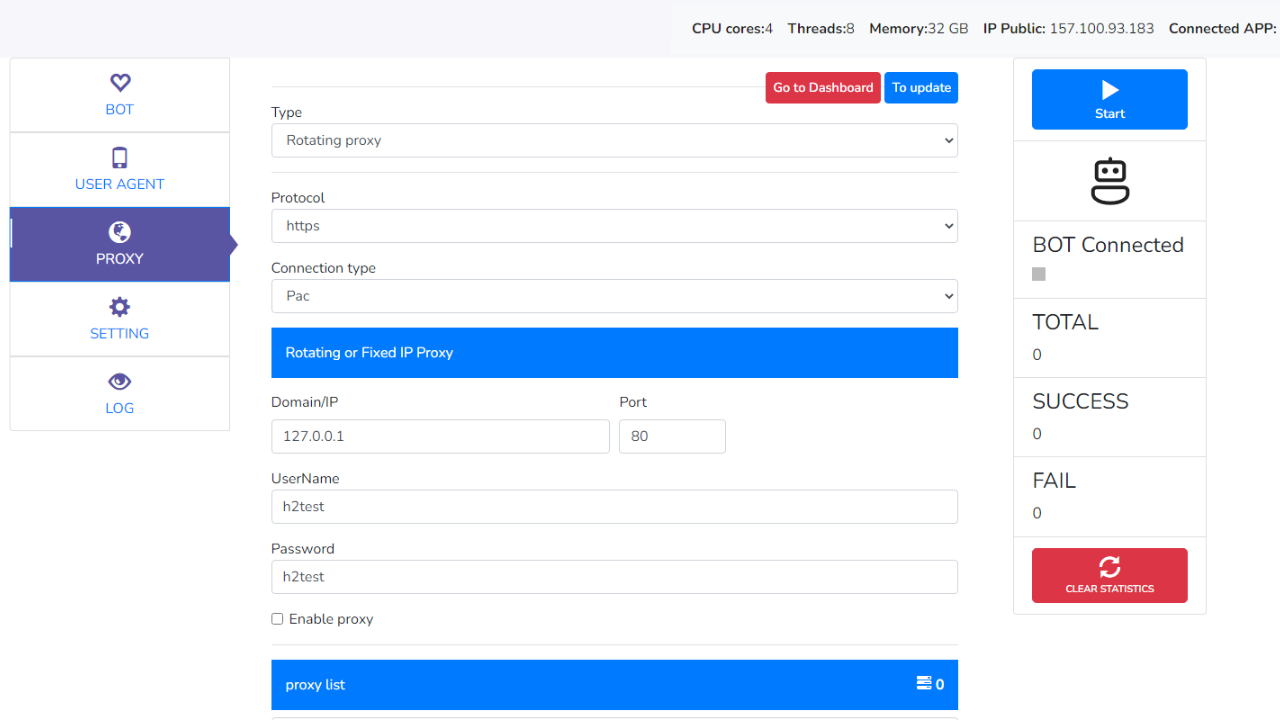Click the gear icon for SETTING

[x=120, y=307]
